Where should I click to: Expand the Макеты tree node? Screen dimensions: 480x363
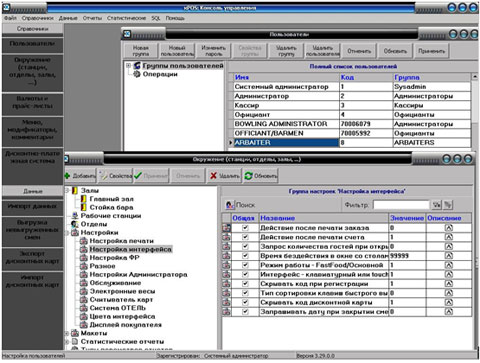click(x=67, y=333)
